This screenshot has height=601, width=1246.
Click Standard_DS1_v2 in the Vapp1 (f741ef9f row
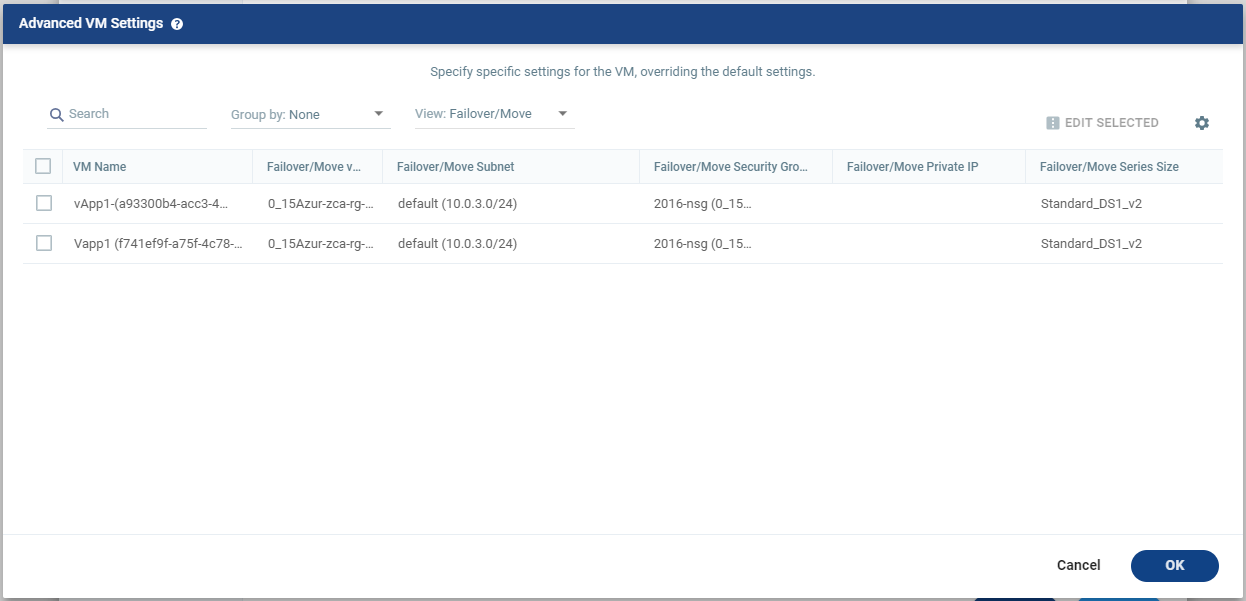[1091, 244]
